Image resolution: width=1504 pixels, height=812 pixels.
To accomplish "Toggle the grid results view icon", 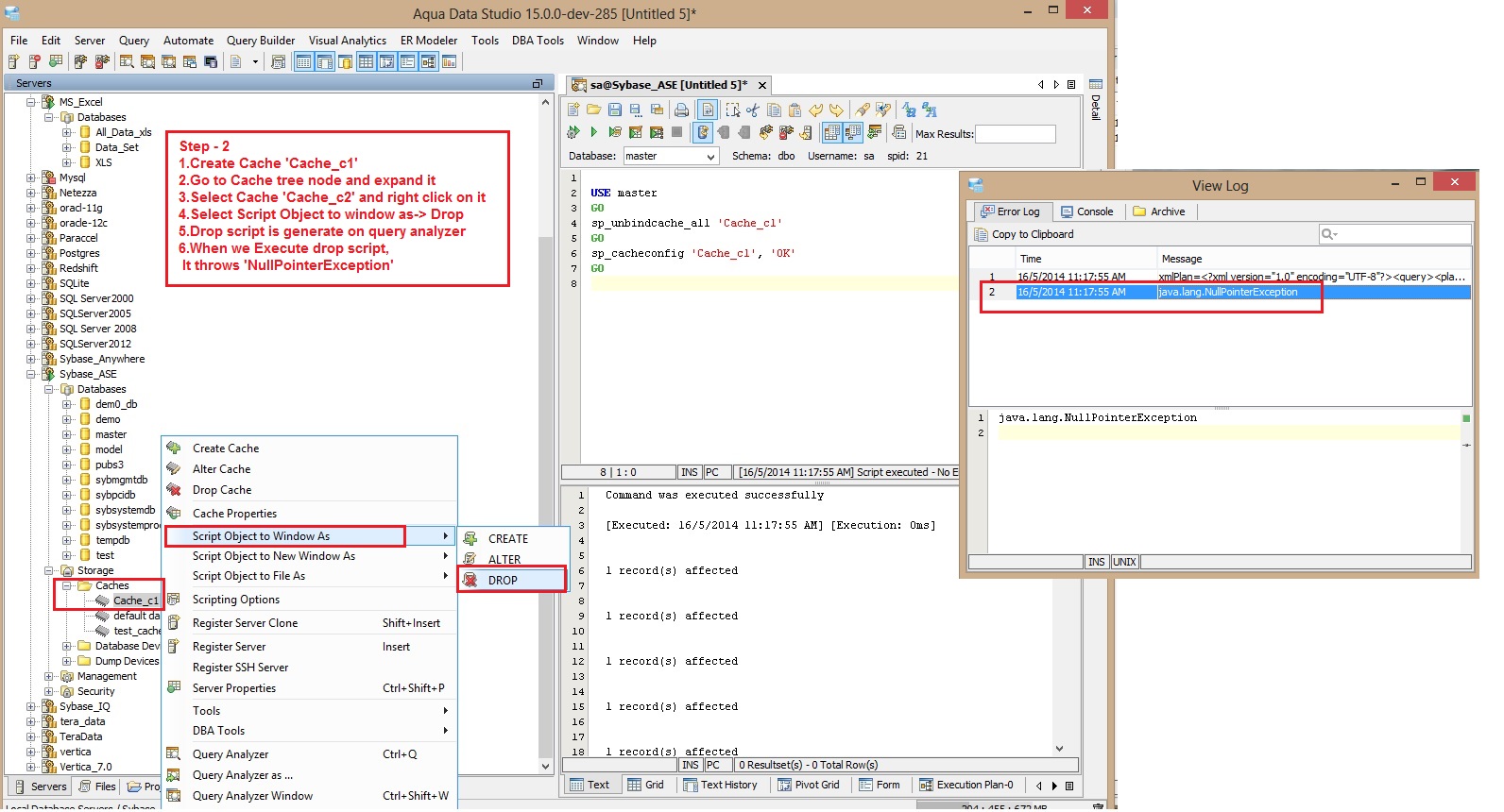I will (832, 132).
